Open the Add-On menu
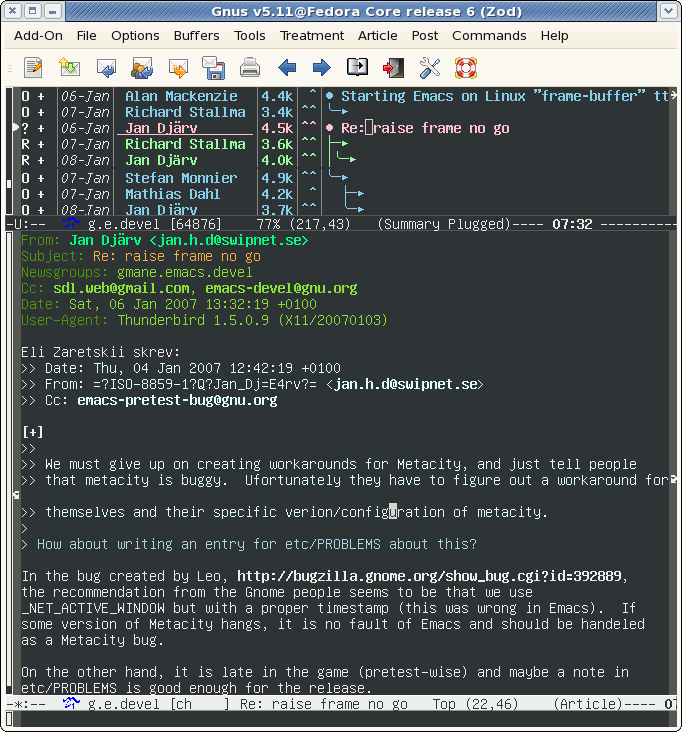Screen dimensions: 682x732 (38, 35)
